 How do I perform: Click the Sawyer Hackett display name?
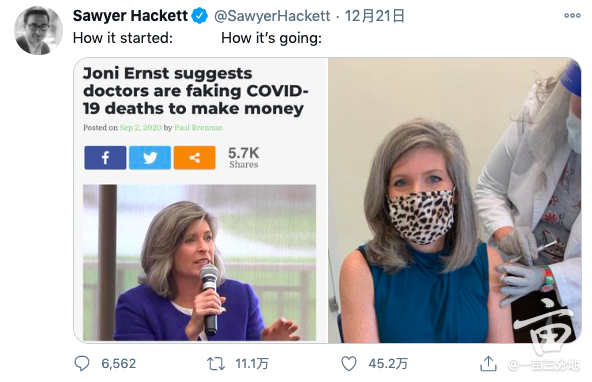(x=130, y=16)
